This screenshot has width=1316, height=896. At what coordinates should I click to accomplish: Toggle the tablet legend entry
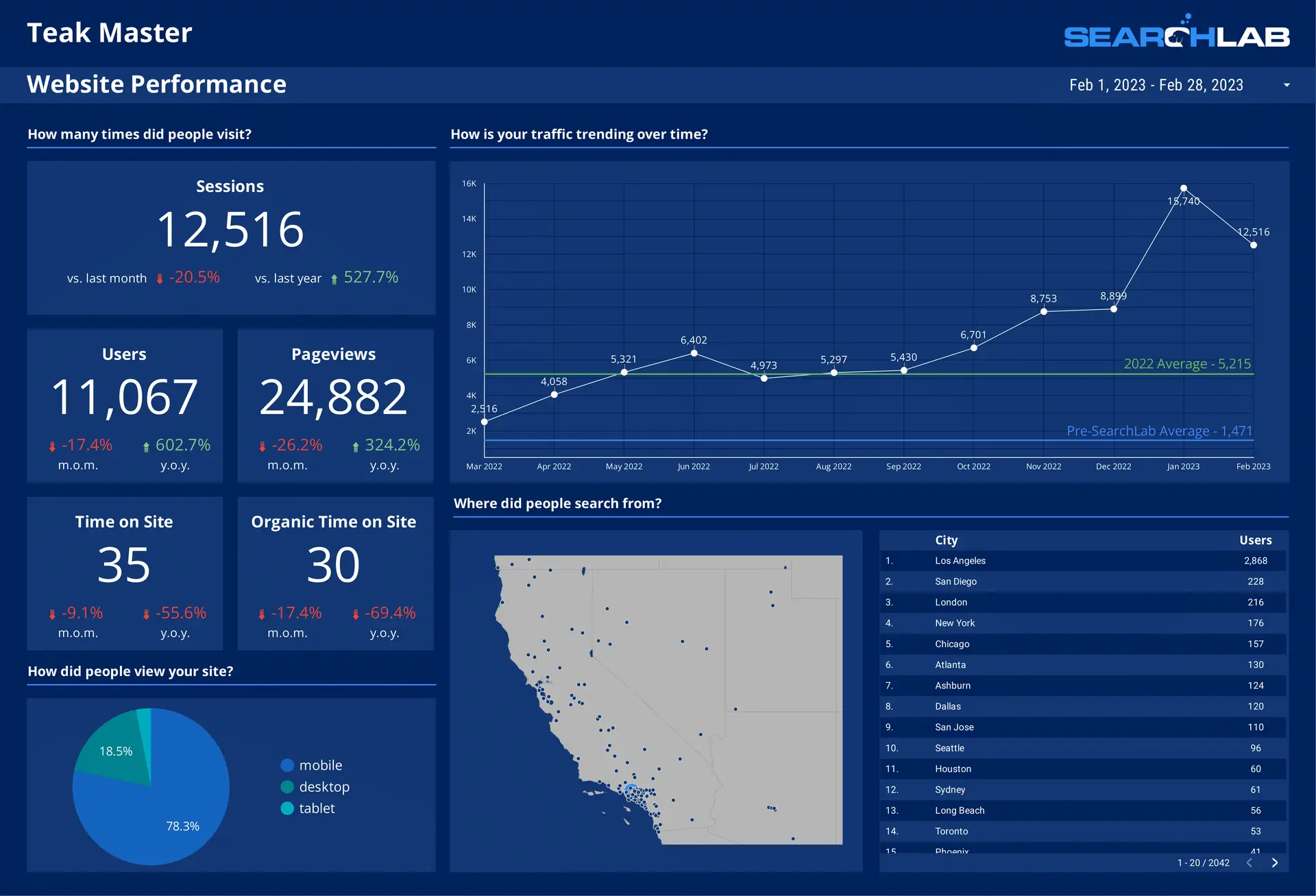(x=316, y=808)
